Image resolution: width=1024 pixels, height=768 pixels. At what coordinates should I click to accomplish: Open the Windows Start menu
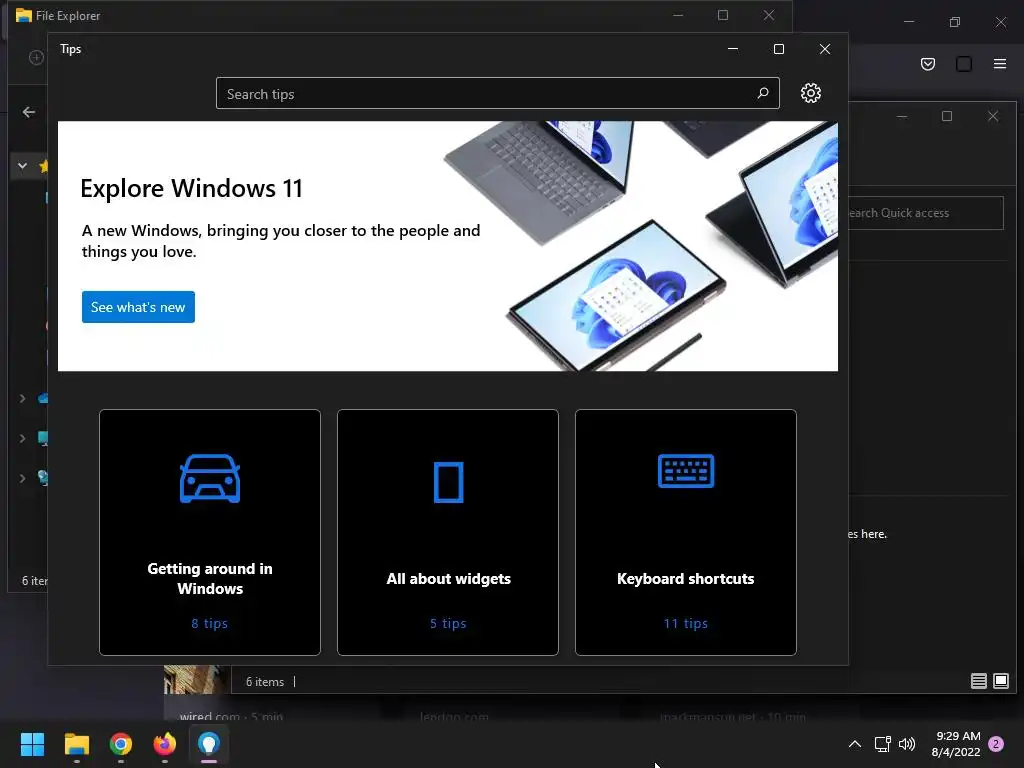(x=32, y=744)
